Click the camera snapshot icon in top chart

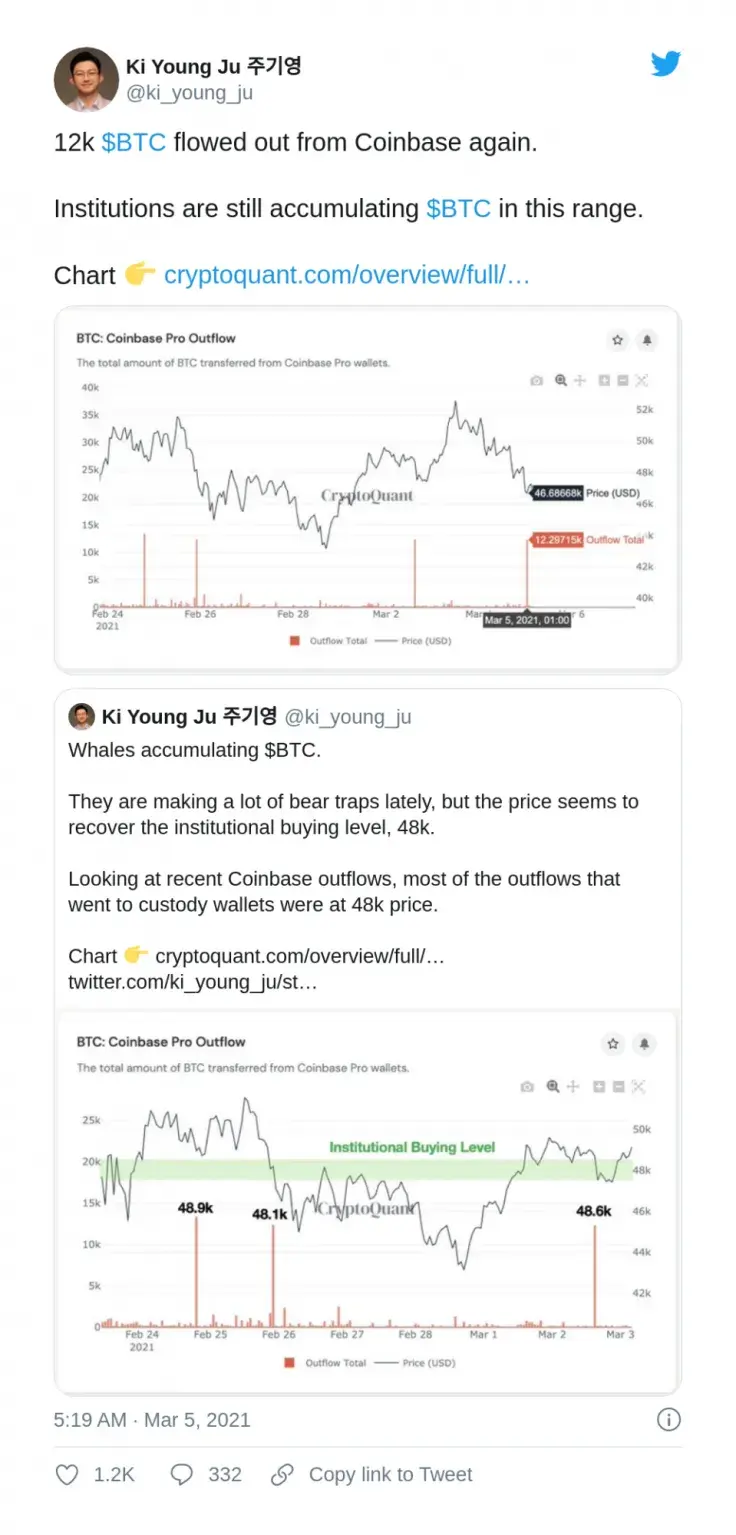pyautogui.click(x=537, y=380)
